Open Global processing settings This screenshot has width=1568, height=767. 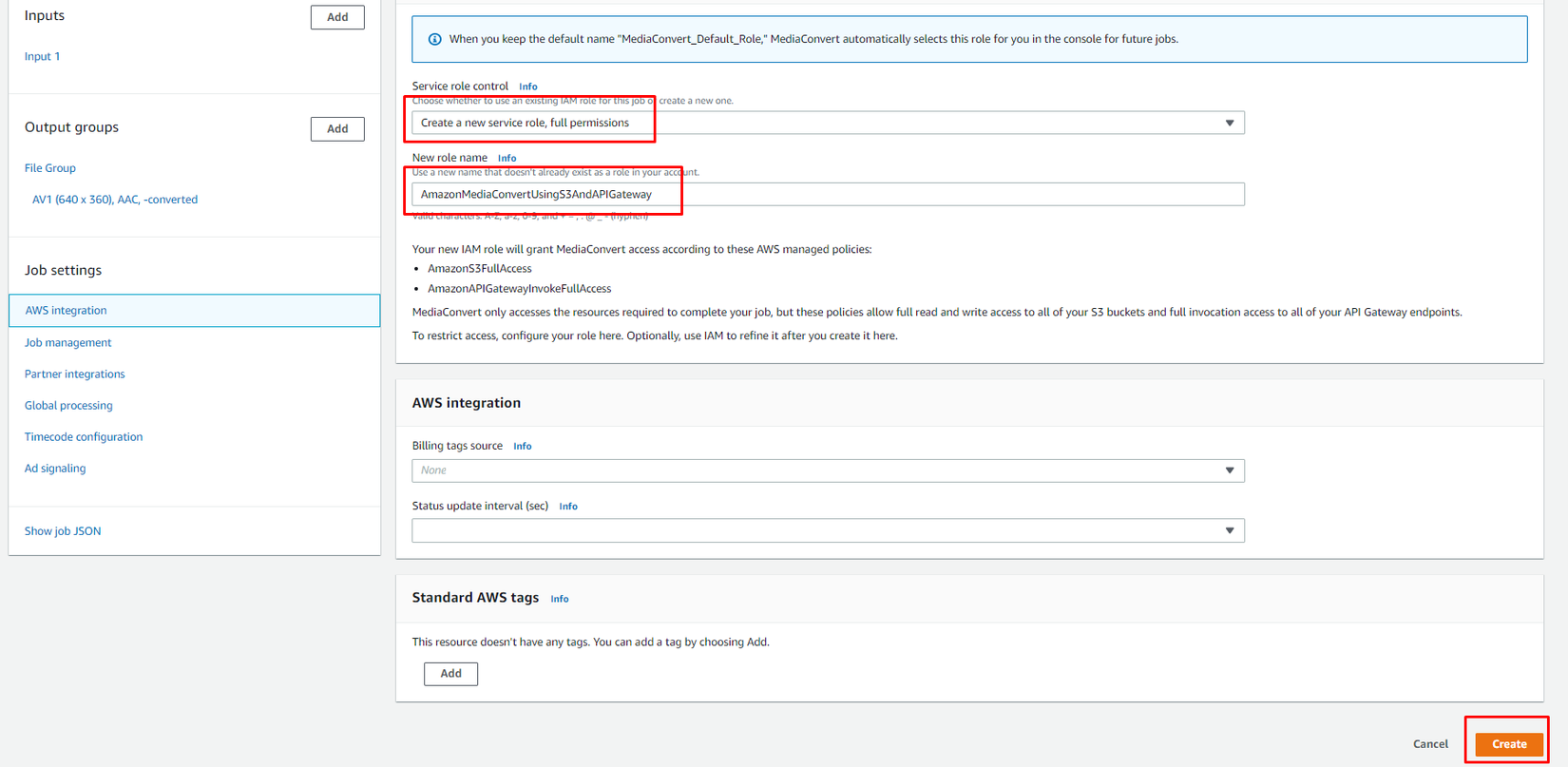click(x=68, y=405)
